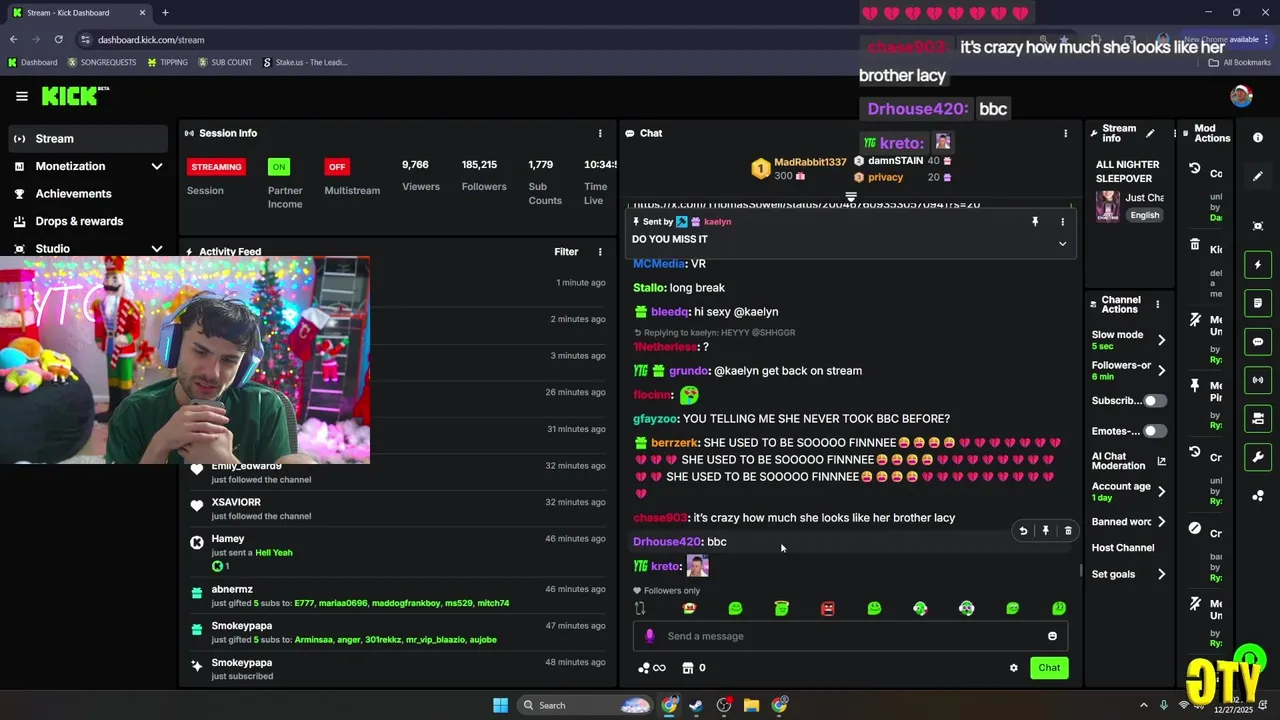The width and height of the screenshot is (1280, 720).
Task: Click the Kick logo
Action: 73,96
